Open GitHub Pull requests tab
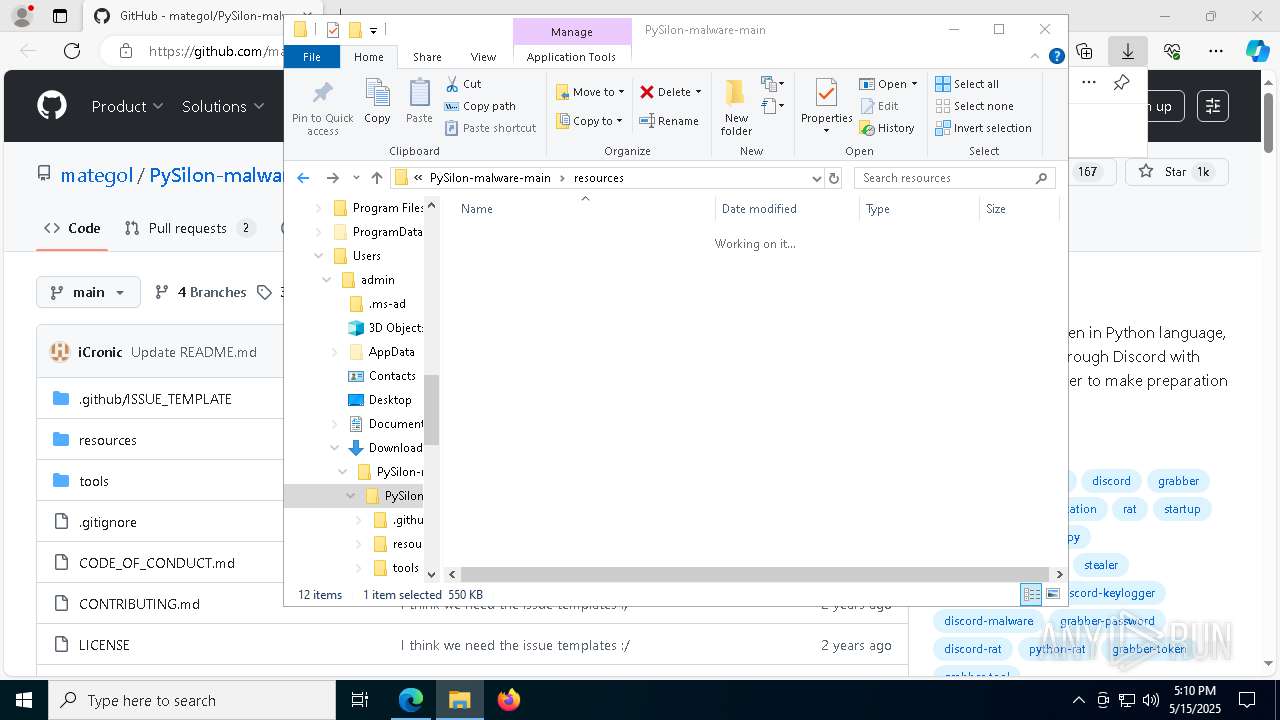This screenshot has height=720, width=1280. click(x=190, y=228)
